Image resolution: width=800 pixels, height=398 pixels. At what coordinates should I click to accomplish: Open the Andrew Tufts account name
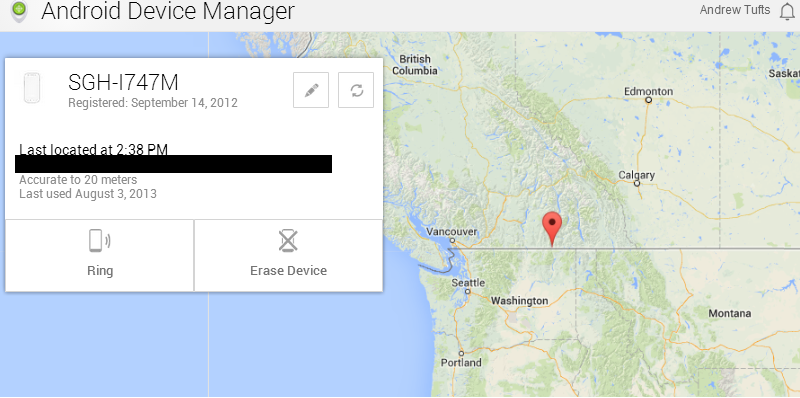pos(735,10)
